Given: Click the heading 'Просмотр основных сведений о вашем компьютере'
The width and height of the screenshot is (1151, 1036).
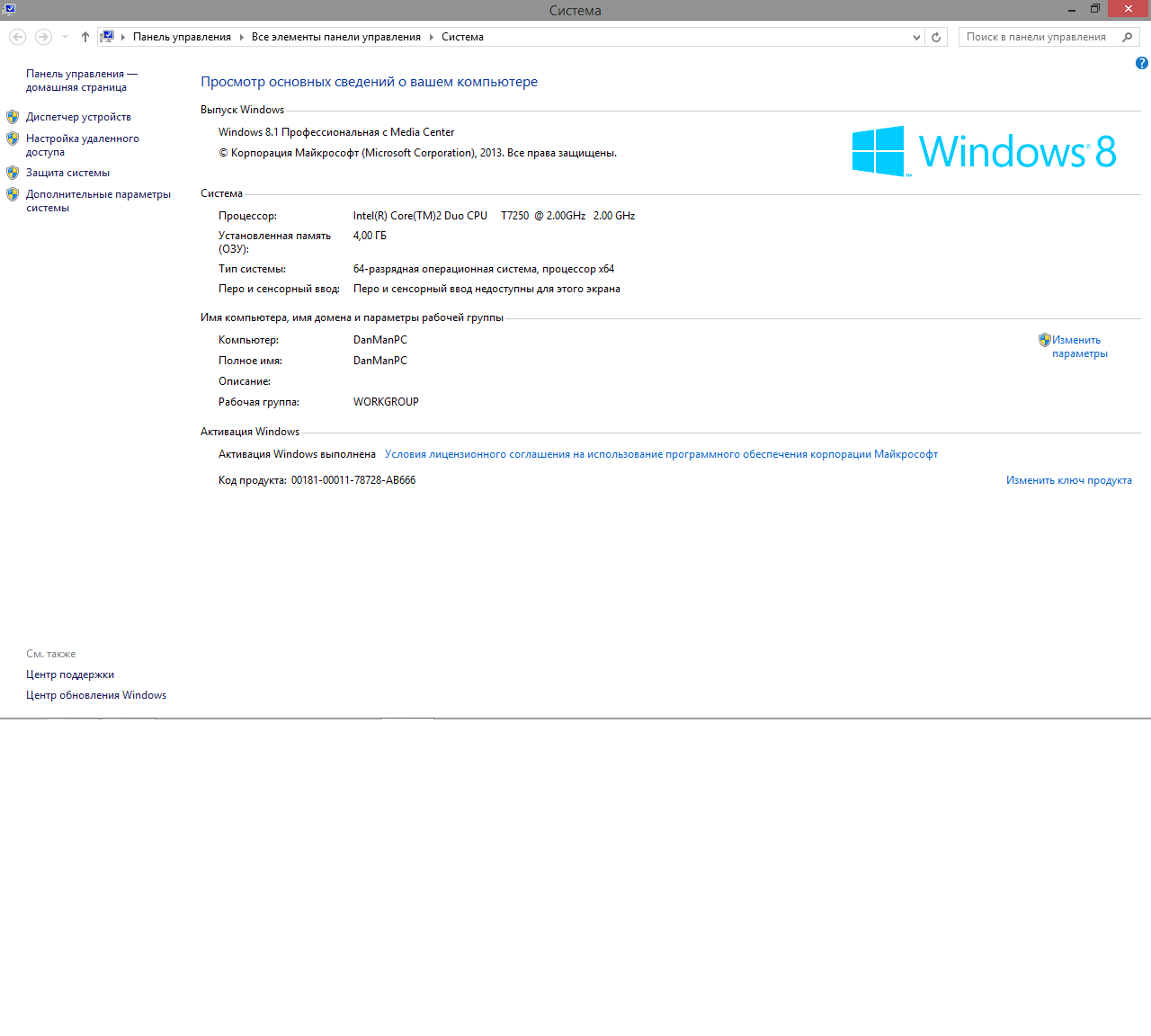Looking at the screenshot, I should 369,82.
